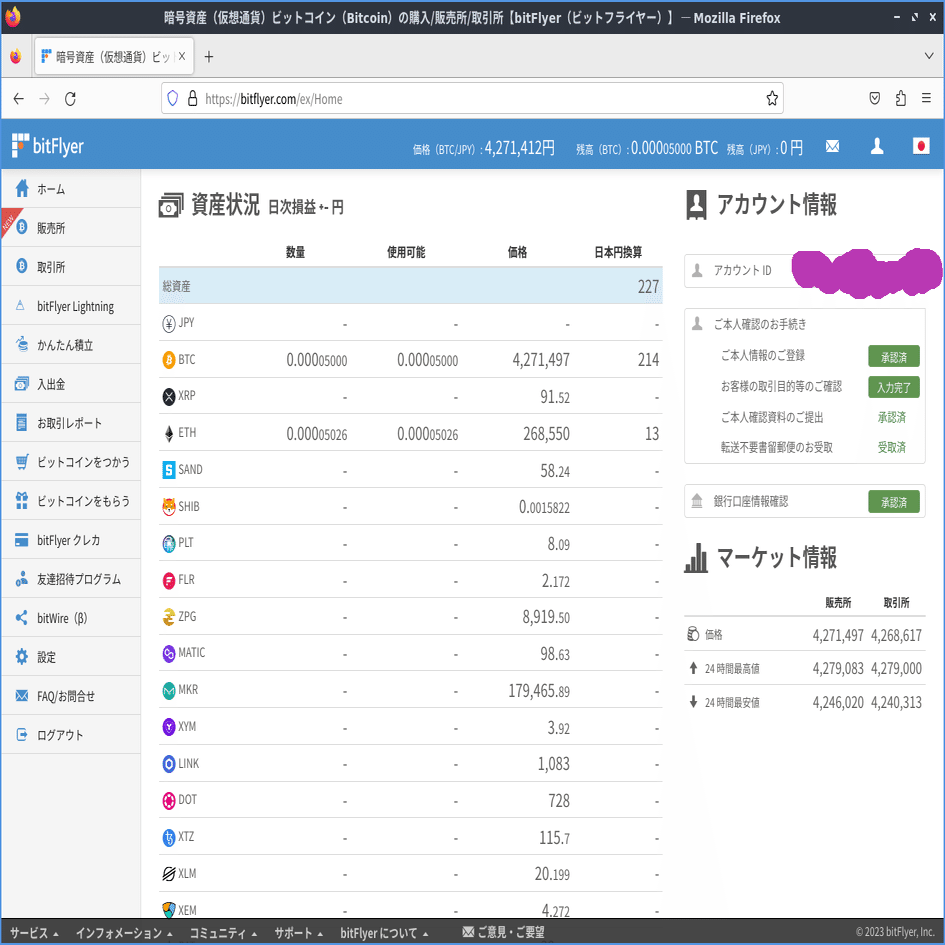Open a new browser tab
The image size is (945, 945).
[209, 57]
